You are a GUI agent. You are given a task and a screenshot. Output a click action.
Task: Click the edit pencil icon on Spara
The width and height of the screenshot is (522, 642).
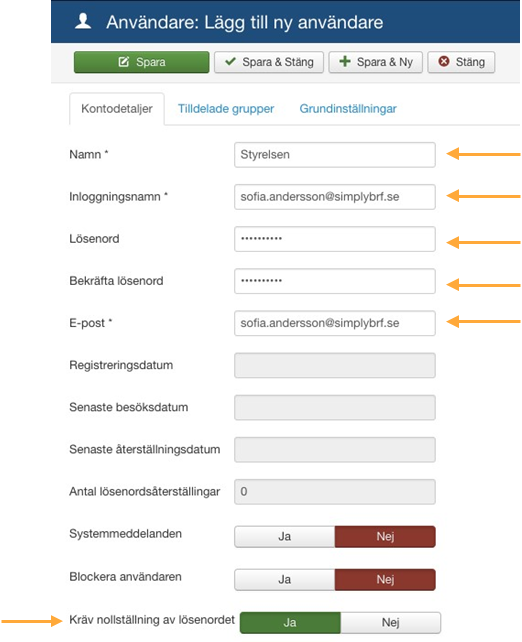point(124,62)
